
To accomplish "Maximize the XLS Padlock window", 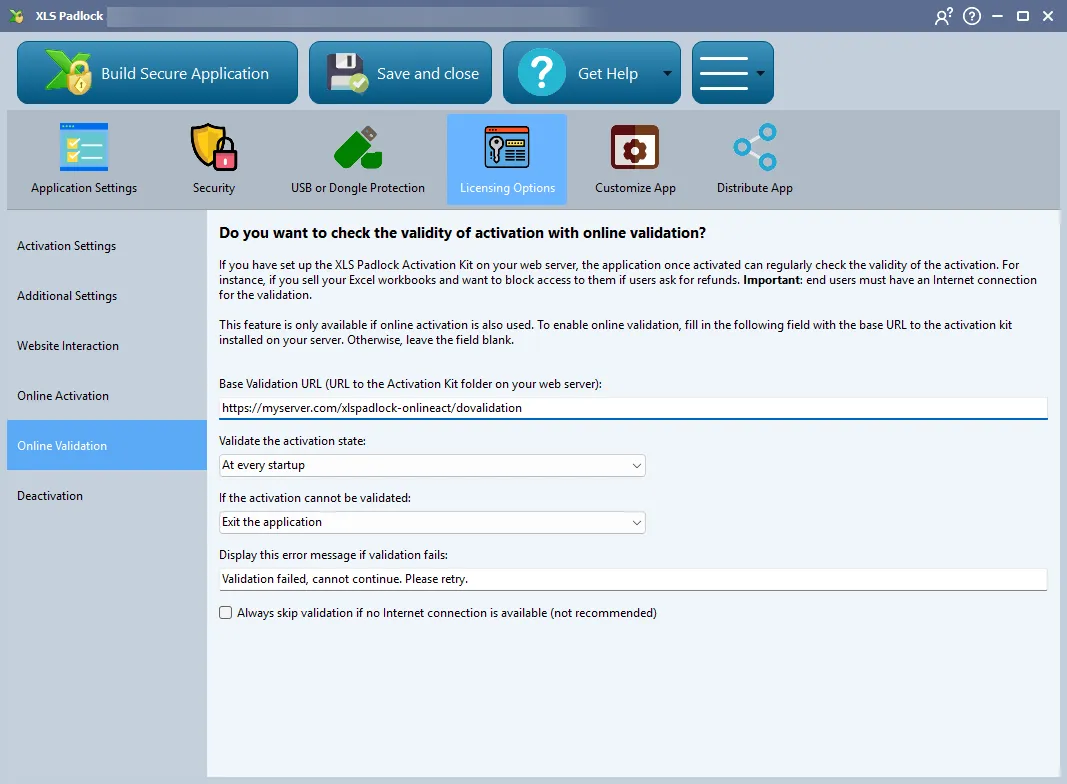I will 1023,16.
